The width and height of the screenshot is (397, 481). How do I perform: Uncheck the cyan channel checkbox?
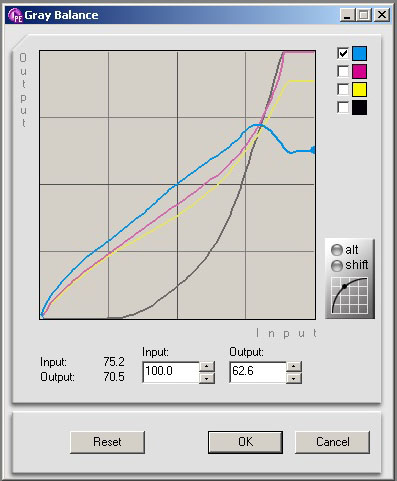(343, 53)
